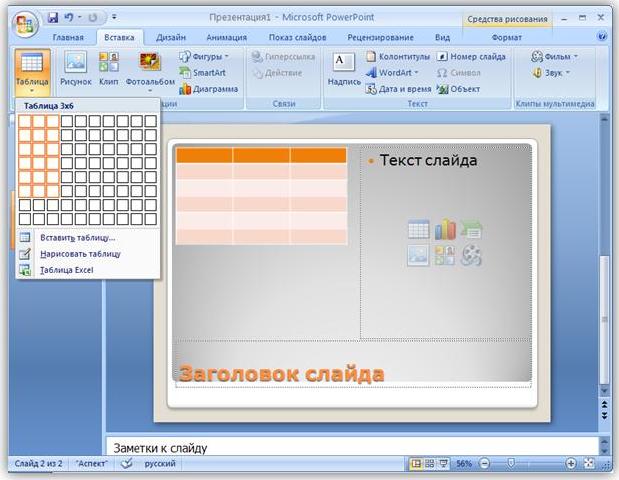
Task: Expand the Звук (Sound) dropdown
Action: tap(569, 73)
